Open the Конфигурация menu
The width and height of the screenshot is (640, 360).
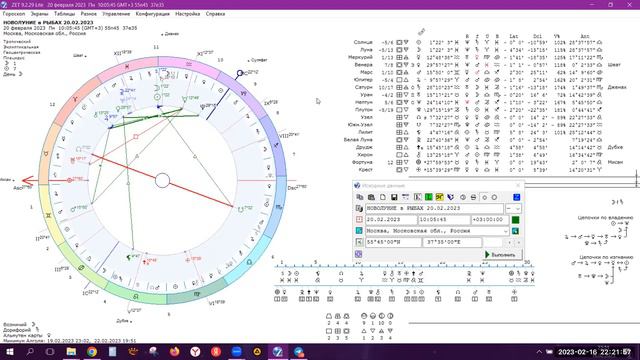153,14
